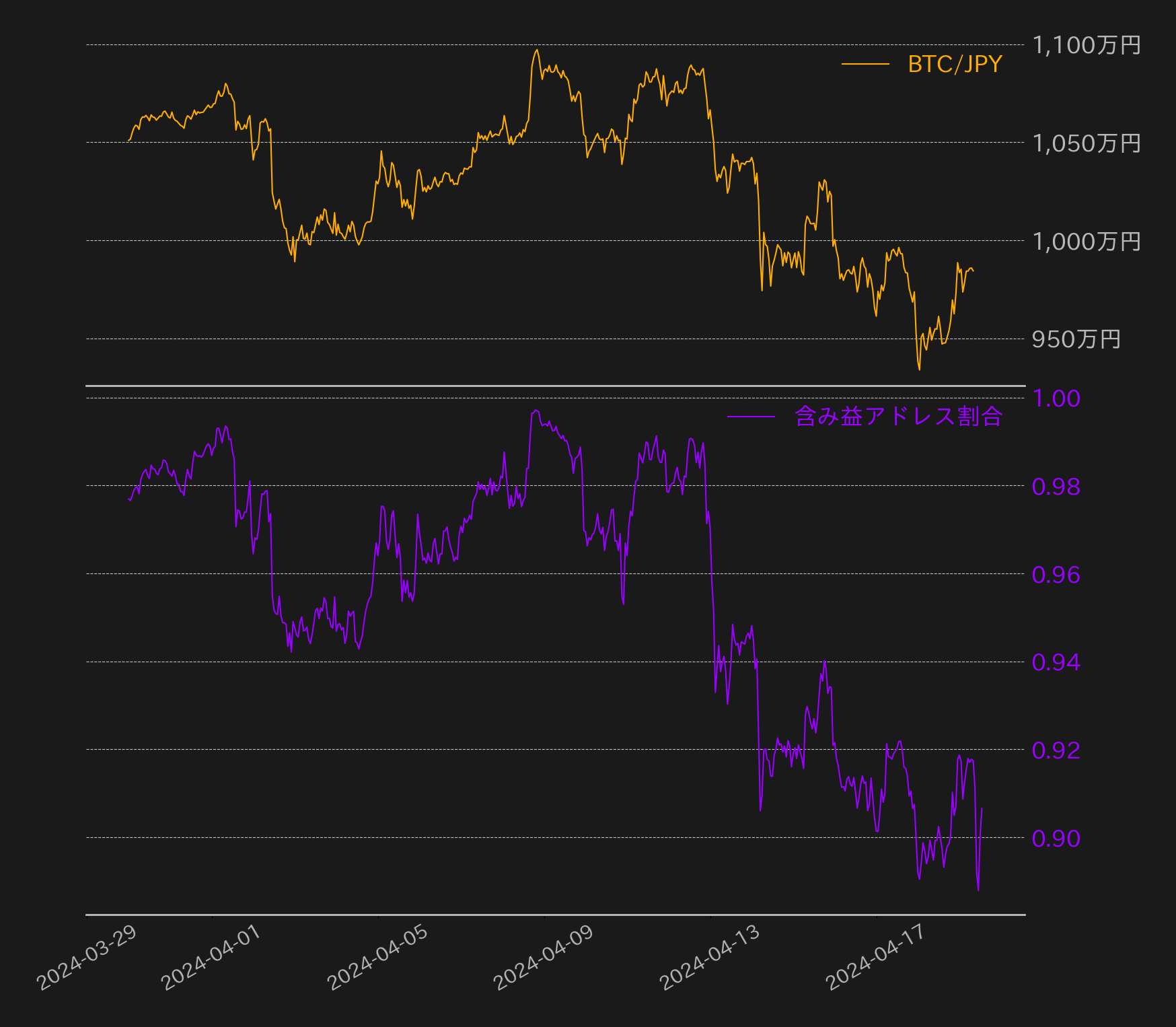Click the purple legend line sample

tap(751, 417)
